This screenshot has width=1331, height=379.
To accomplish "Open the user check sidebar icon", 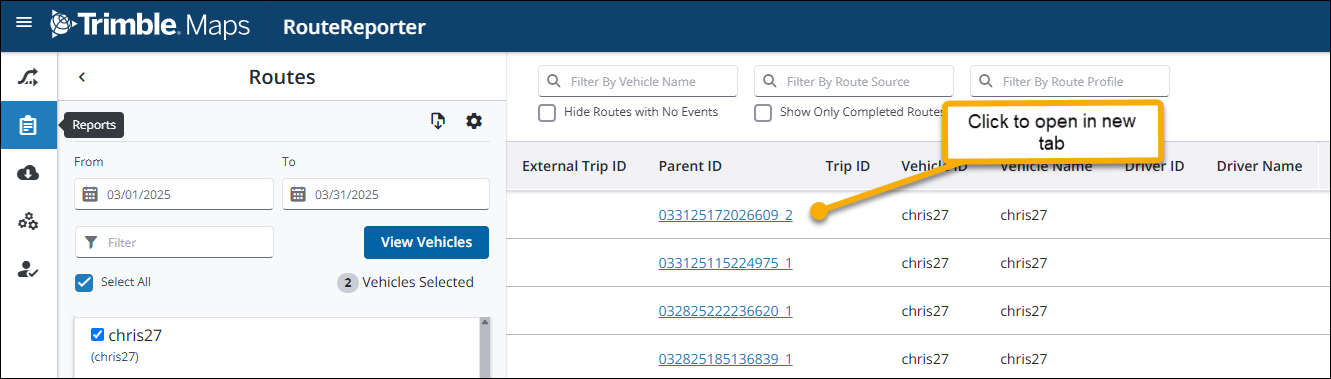I will [28, 269].
